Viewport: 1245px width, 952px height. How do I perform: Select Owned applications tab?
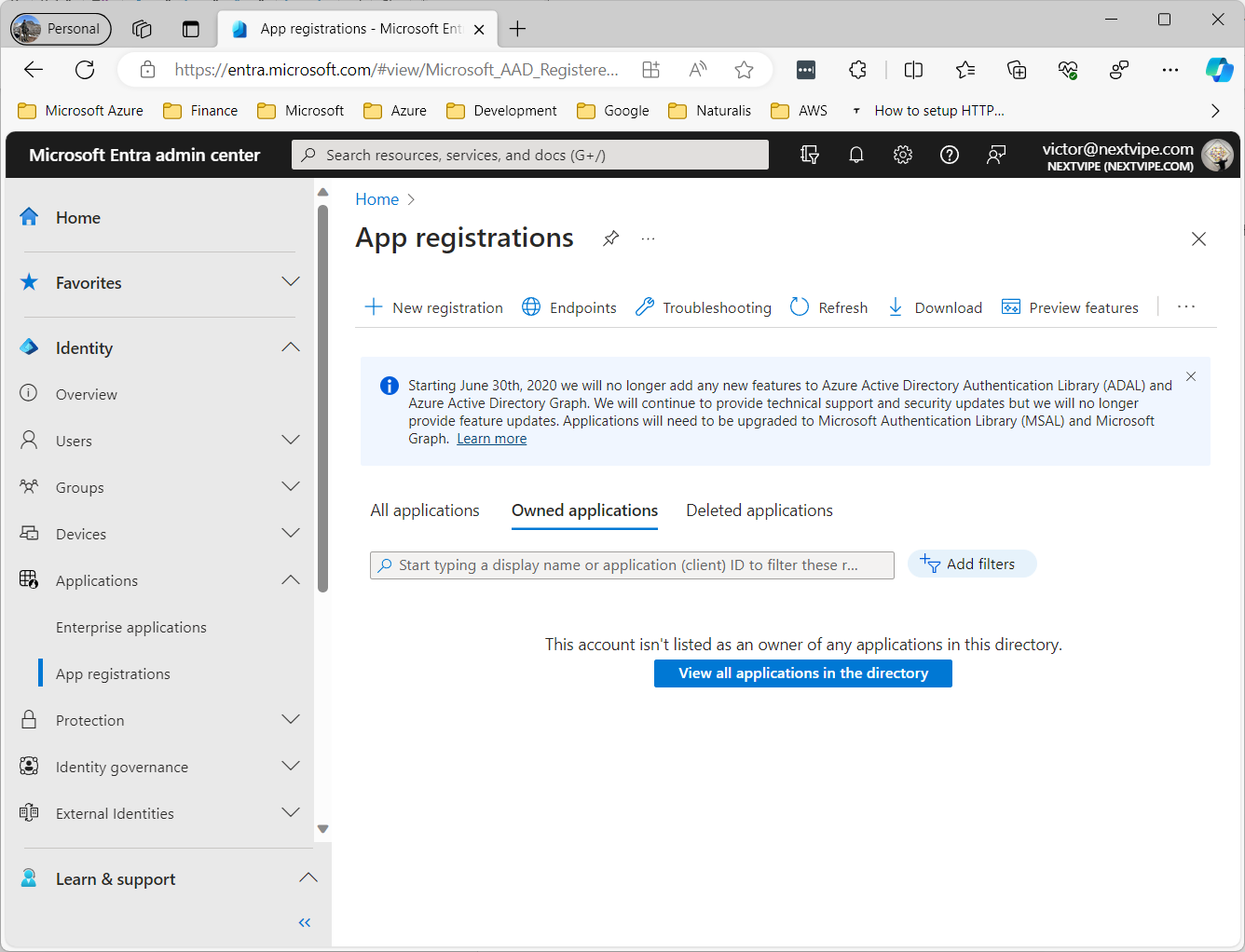click(x=584, y=510)
